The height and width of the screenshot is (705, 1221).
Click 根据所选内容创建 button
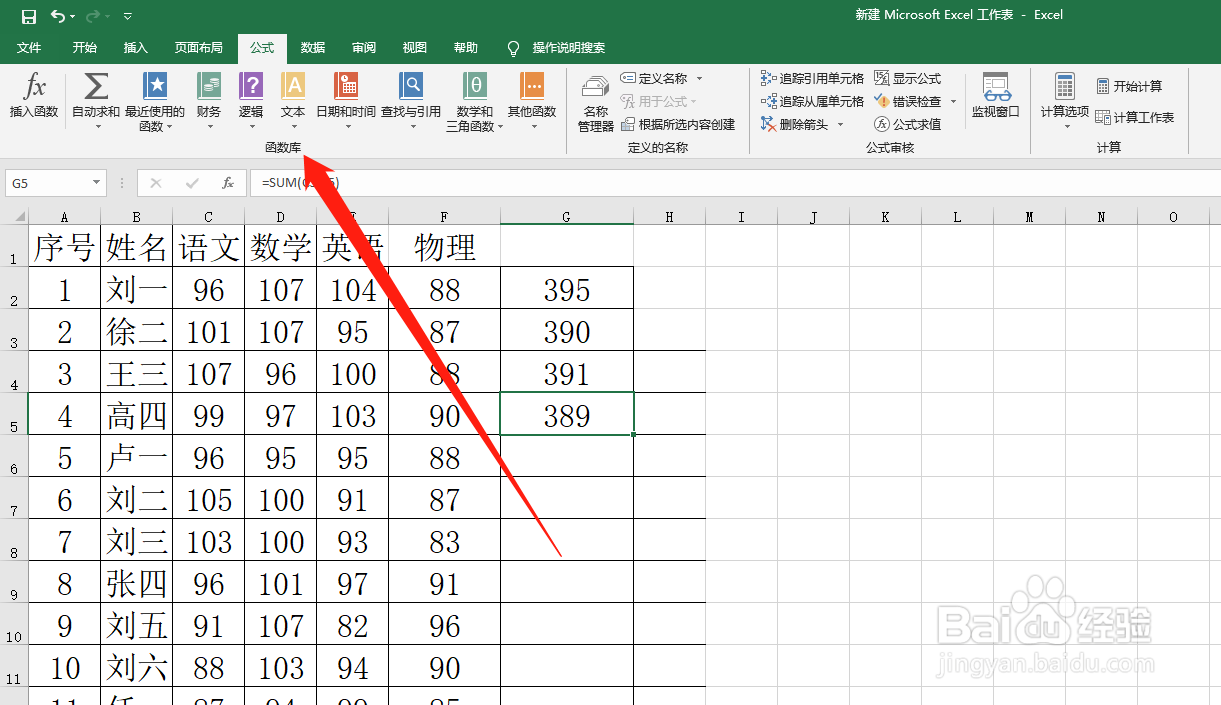[x=678, y=124]
